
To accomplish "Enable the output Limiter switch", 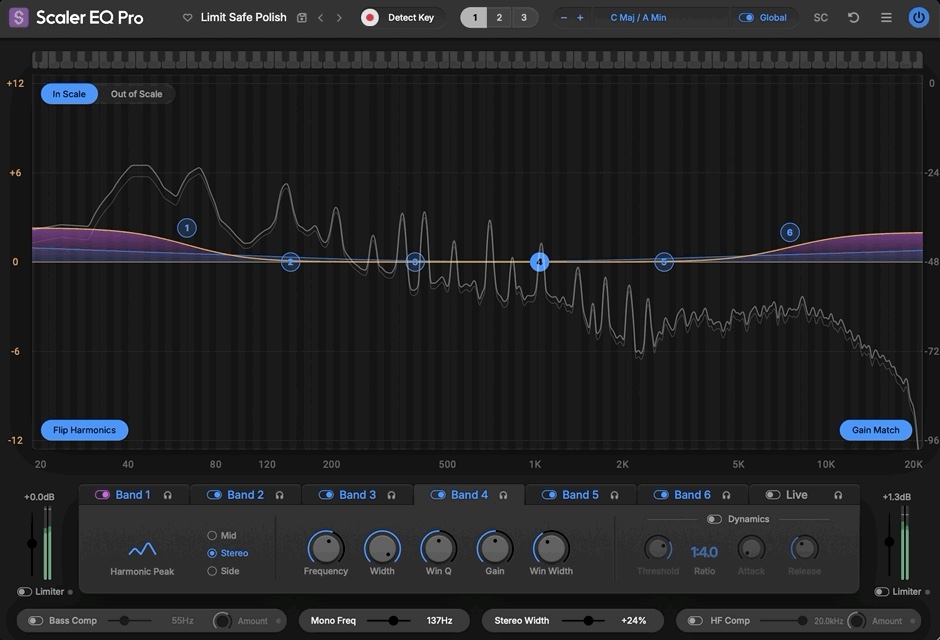I will pyautogui.click(x=882, y=592).
